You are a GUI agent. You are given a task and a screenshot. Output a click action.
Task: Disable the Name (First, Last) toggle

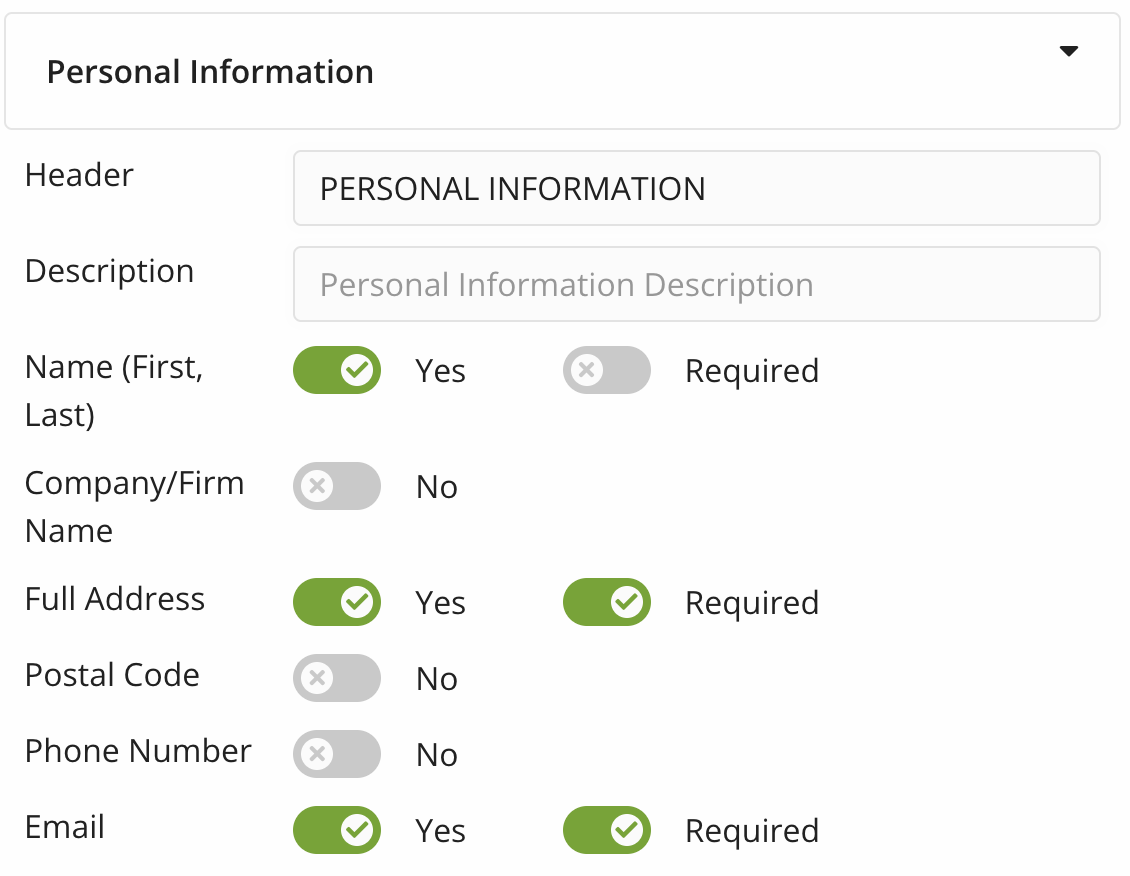pos(337,370)
